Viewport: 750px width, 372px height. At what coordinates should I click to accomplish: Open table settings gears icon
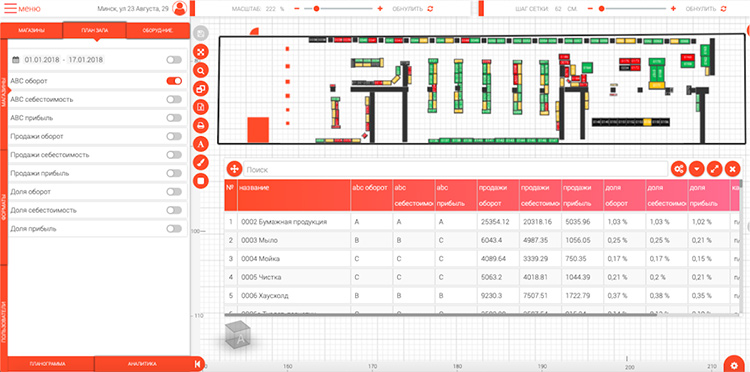click(x=679, y=169)
